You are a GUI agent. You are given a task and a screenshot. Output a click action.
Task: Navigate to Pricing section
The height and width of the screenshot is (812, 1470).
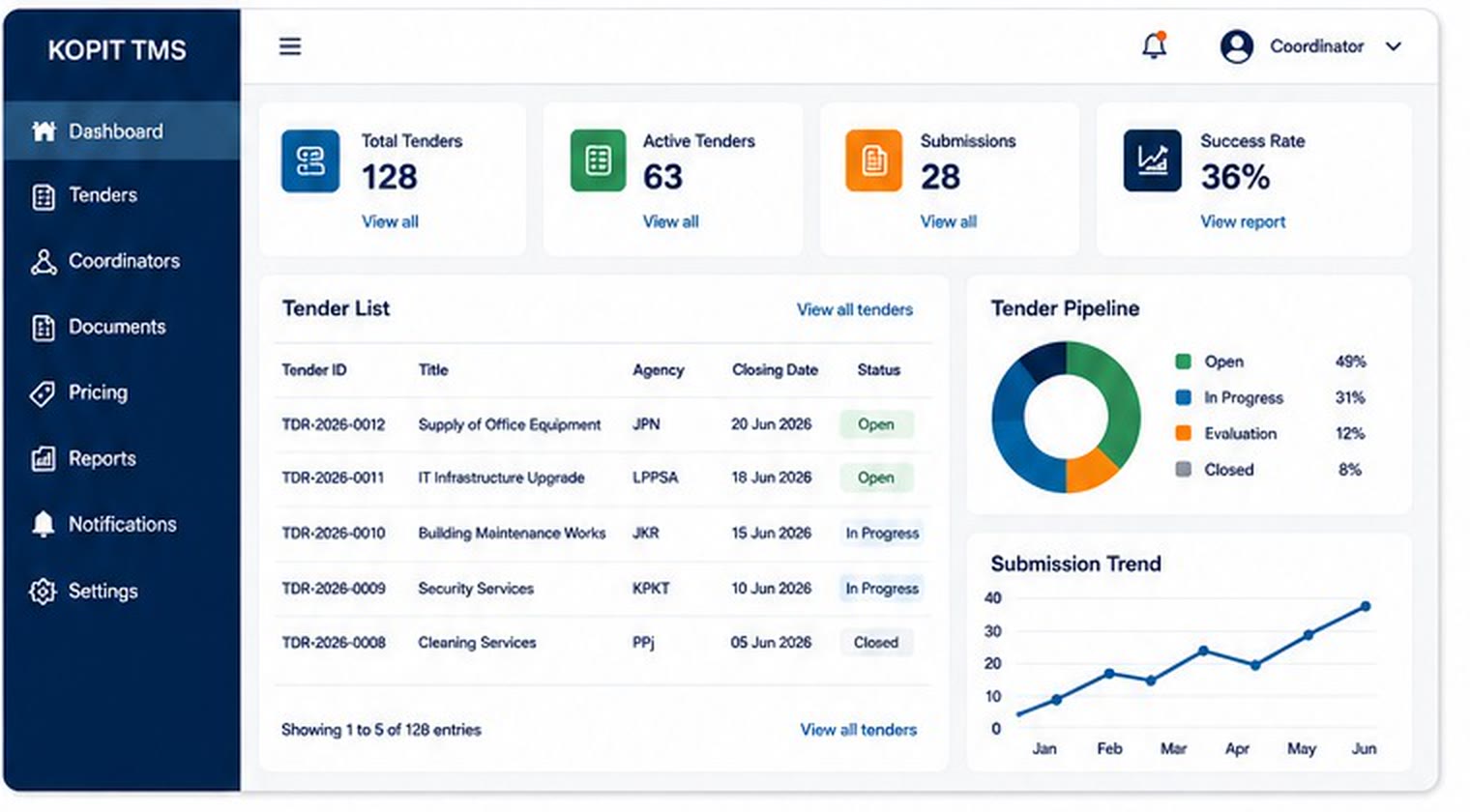point(121,392)
